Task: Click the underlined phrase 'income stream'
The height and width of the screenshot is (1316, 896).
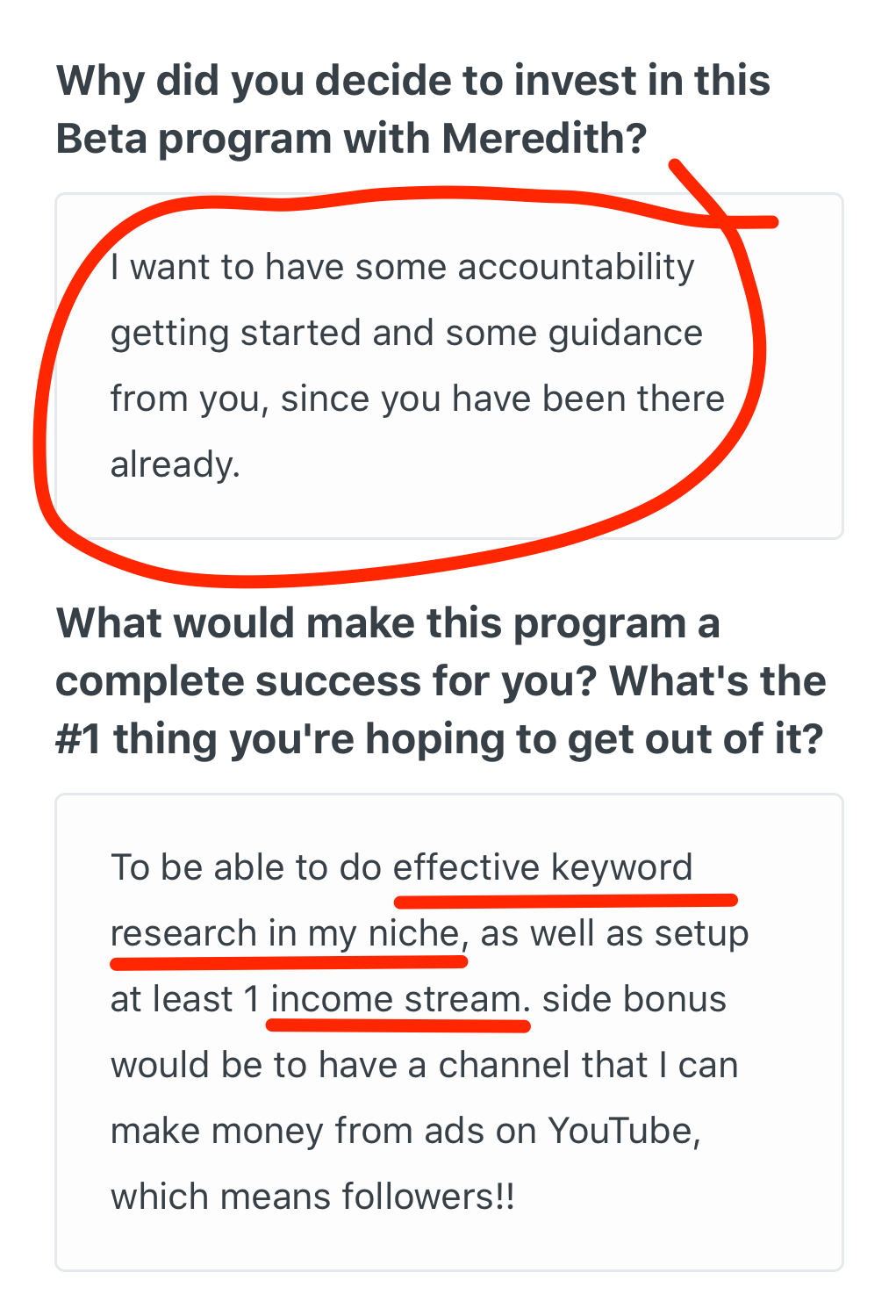Action: (398, 999)
